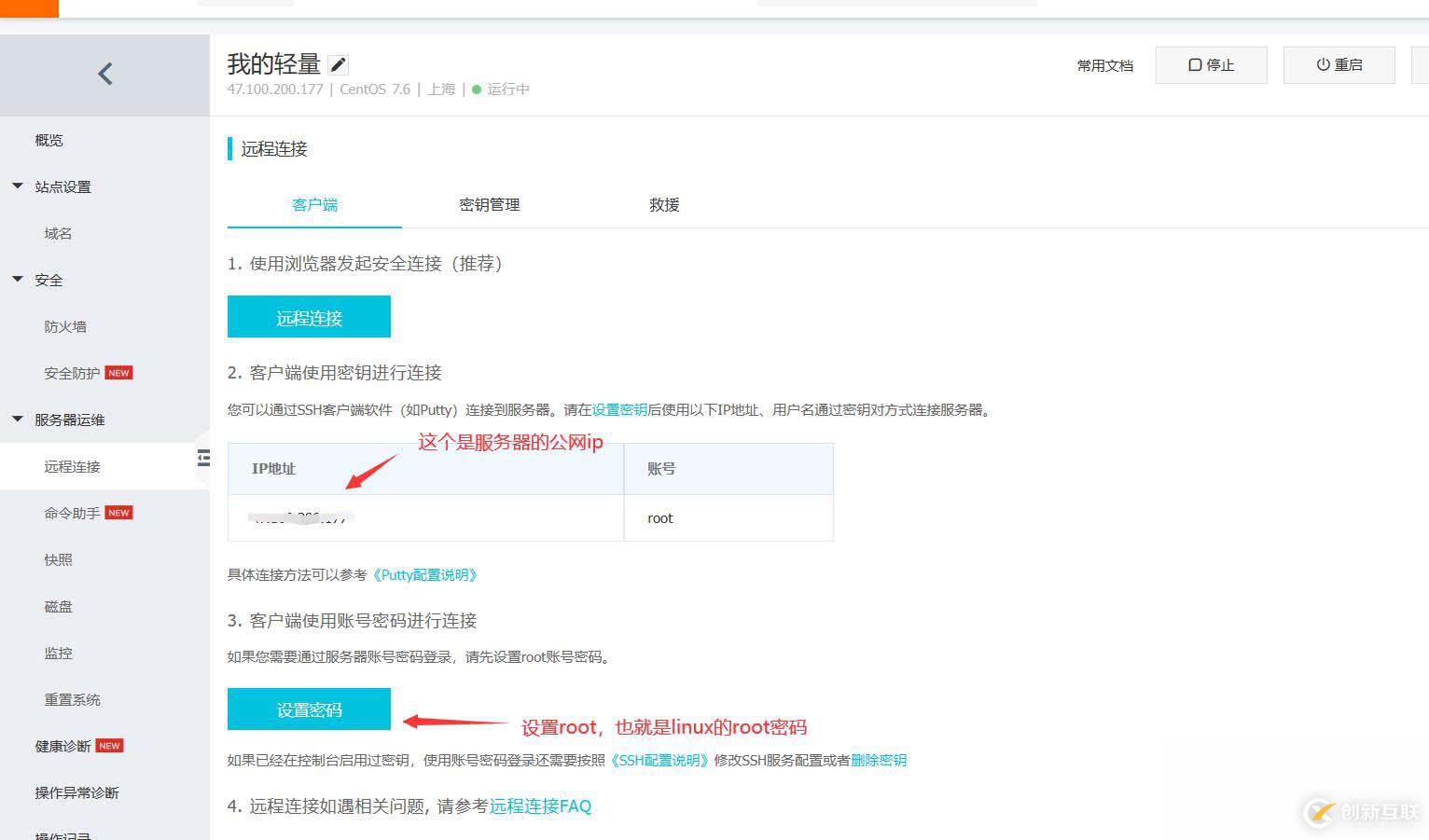Click the 设置密码 button
Viewport: 1429px width, 840px height.
click(x=309, y=709)
